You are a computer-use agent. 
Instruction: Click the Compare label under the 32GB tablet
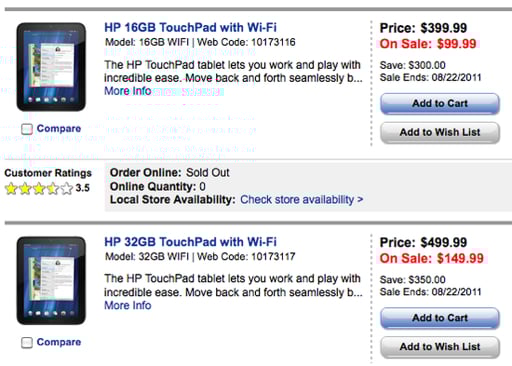tap(59, 342)
